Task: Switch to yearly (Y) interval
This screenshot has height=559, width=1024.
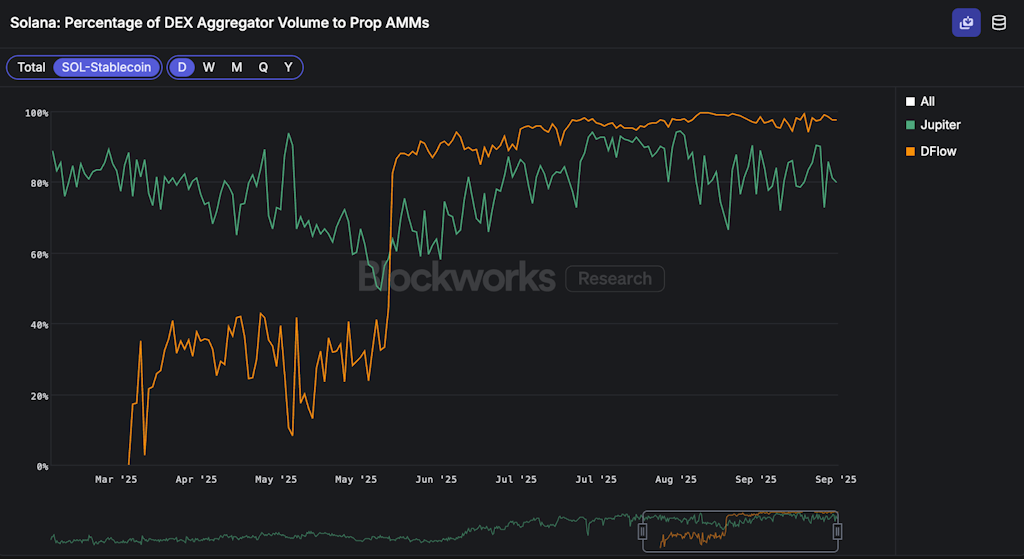Action: pyautogui.click(x=288, y=67)
